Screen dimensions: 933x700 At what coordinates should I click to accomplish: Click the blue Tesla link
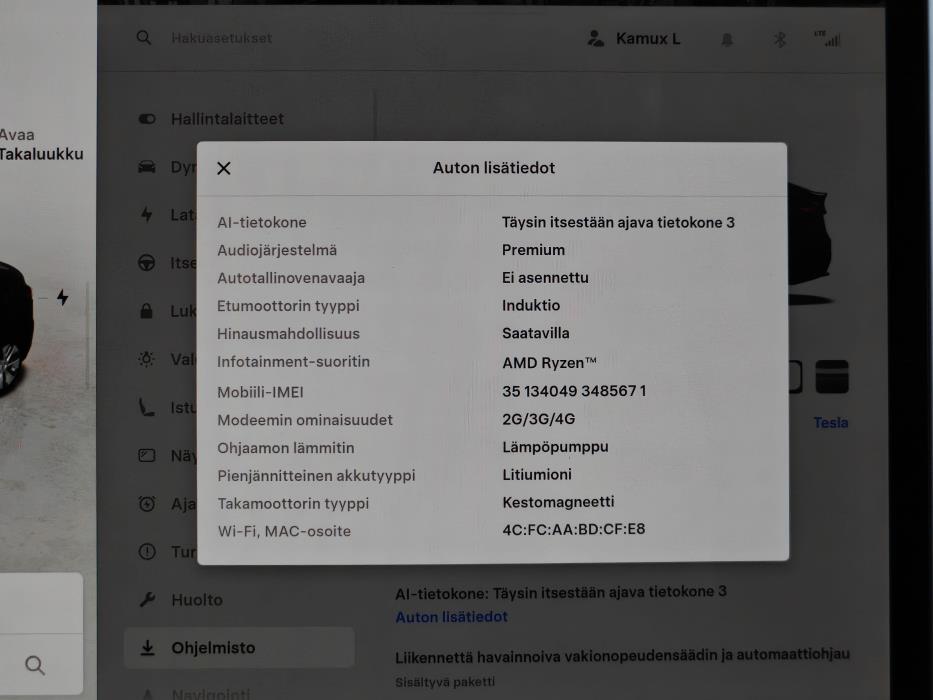831,423
